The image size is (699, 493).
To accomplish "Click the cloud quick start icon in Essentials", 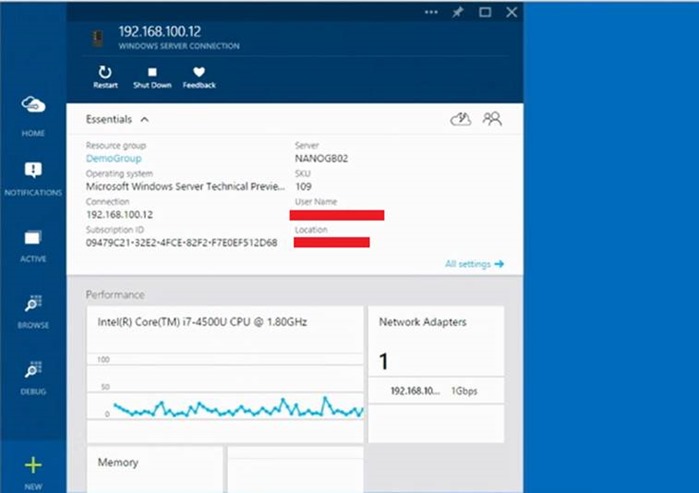I will [461, 119].
